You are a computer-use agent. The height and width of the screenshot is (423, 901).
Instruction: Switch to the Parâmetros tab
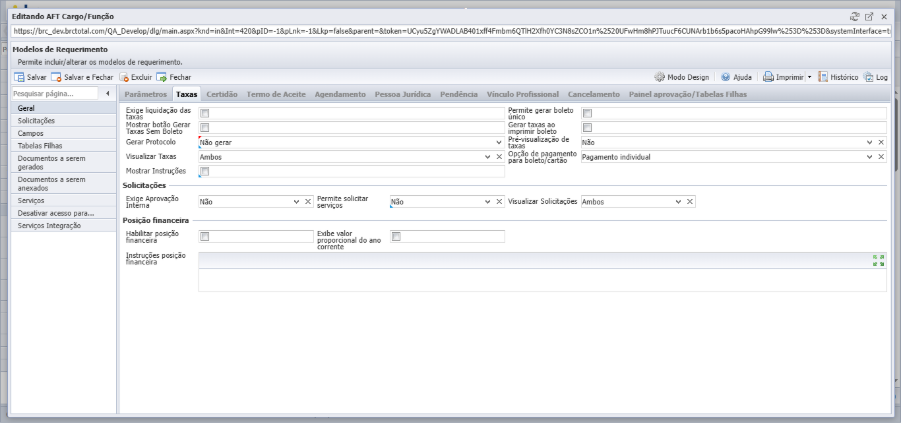pos(145,94)
